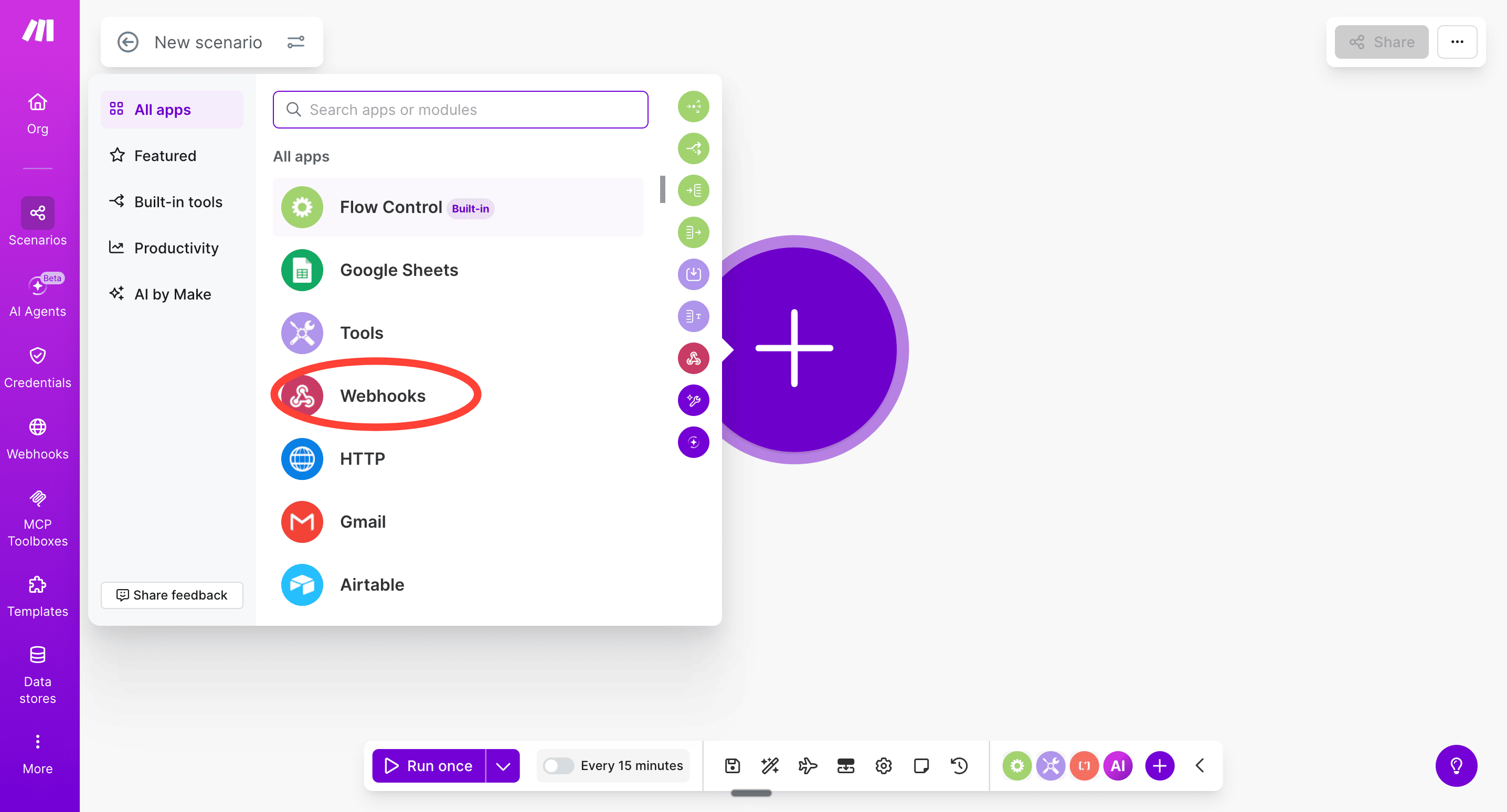Click the app list scrollbar

tap(662, 189)
